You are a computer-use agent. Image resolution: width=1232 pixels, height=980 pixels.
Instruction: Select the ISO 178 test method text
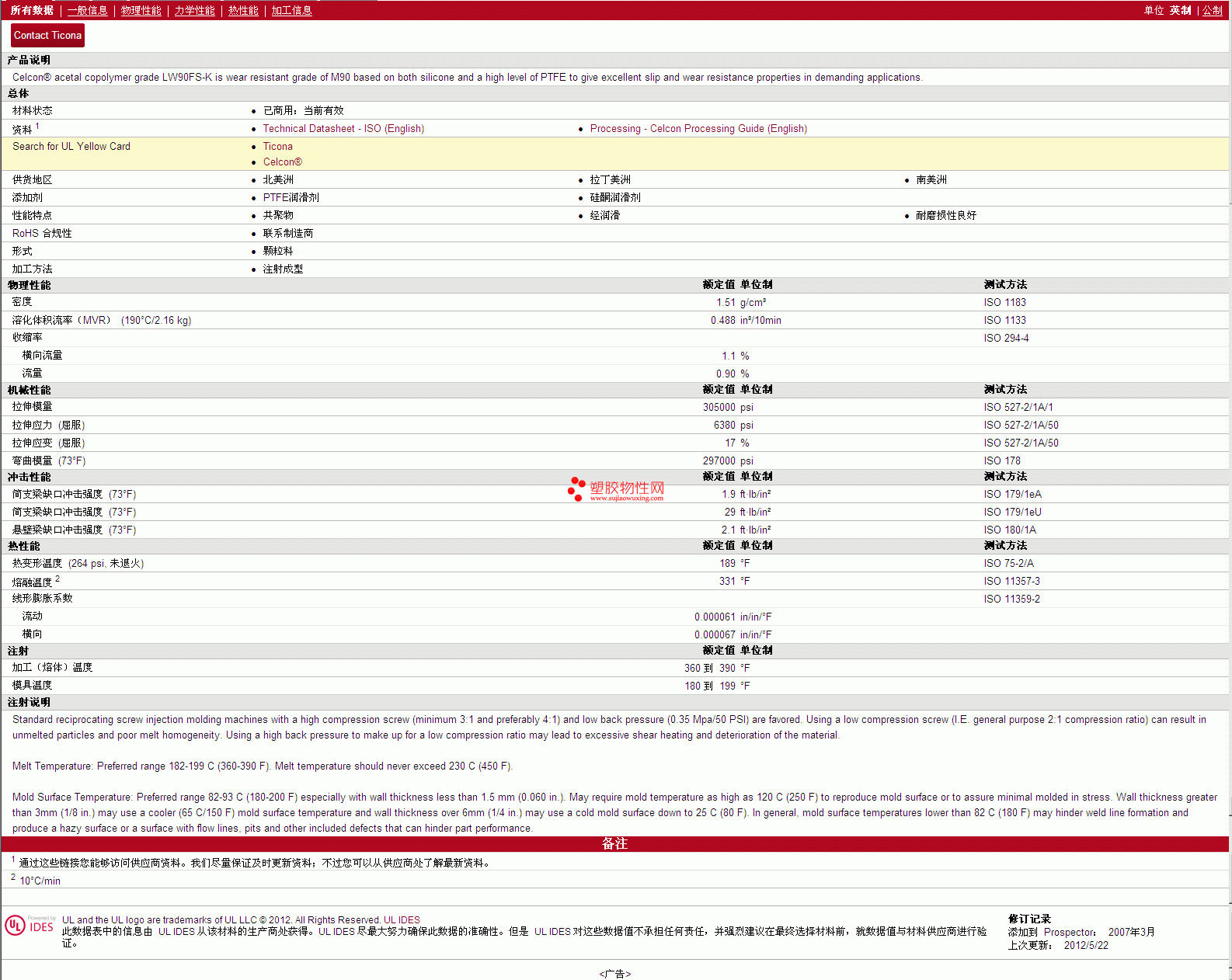1003,461
